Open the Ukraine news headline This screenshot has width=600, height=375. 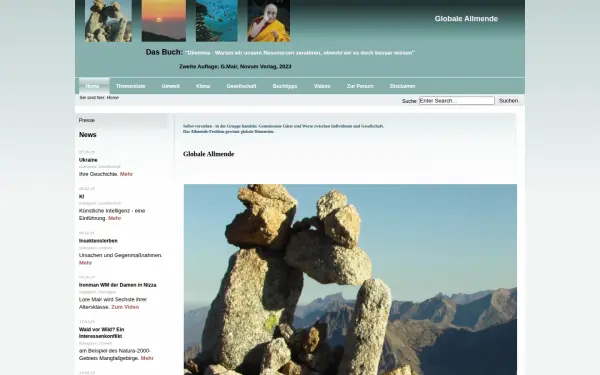pos(88,160)
